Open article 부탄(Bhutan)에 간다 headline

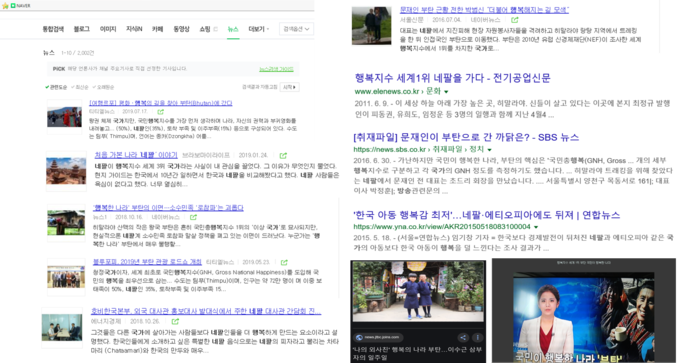pos(160,103)
